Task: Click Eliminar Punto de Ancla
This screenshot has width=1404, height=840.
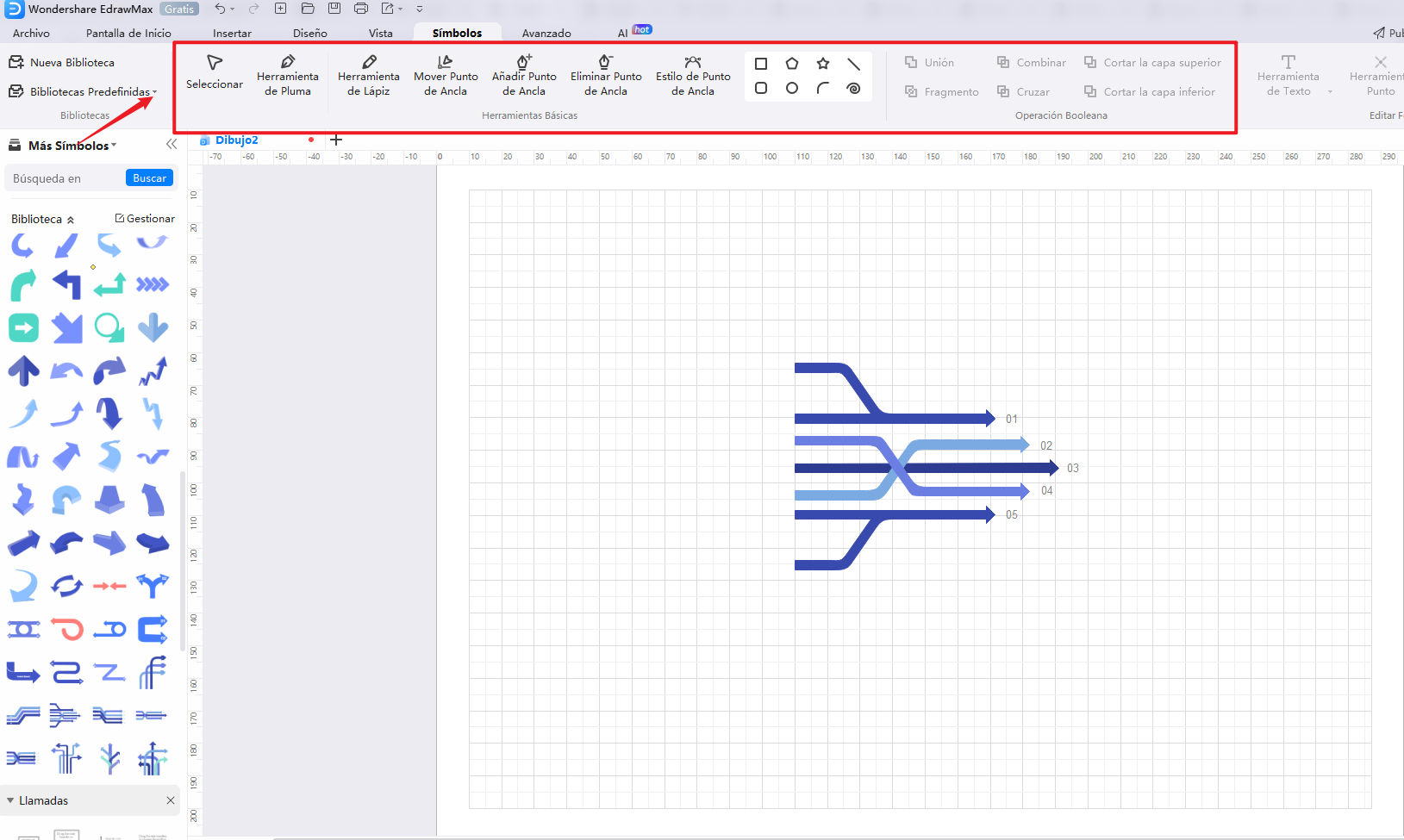Action: tap(606, 73)
